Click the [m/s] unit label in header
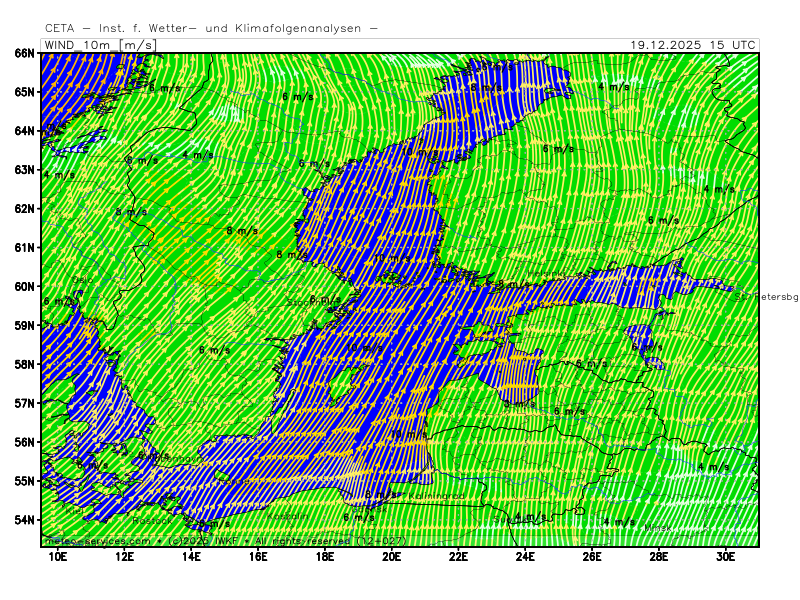Image resolution: width=800 pixels, height=600 pixels. (137, 45)
